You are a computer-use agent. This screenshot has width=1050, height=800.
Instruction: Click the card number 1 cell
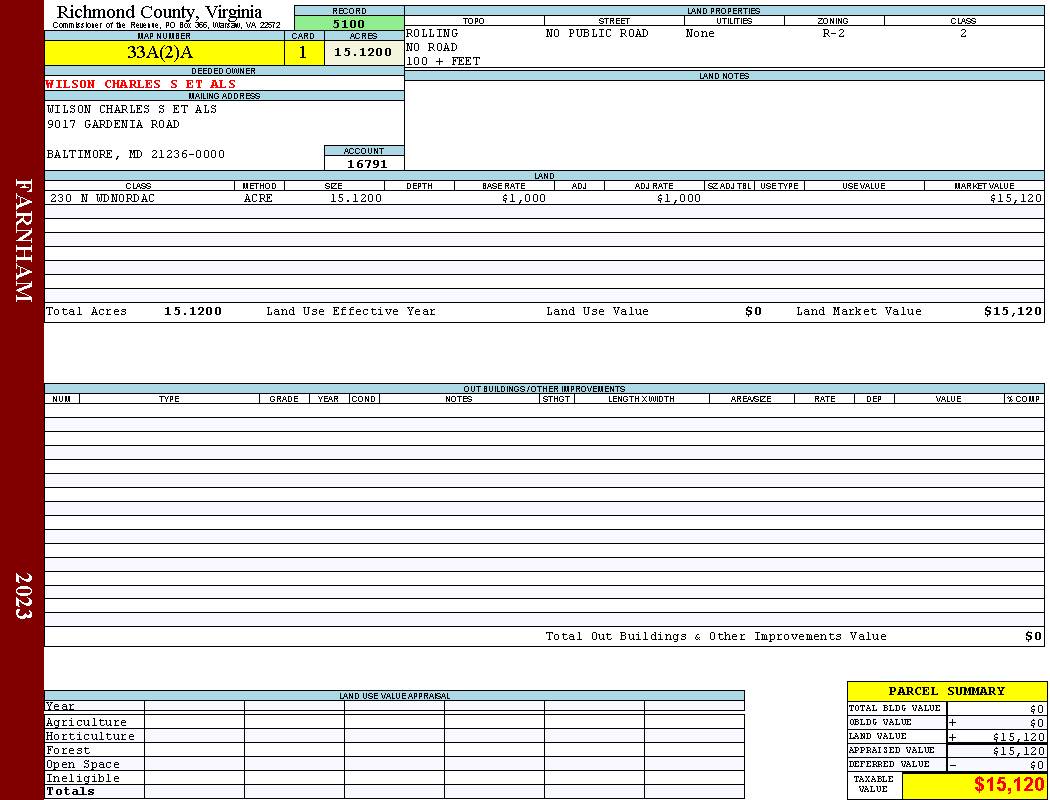point(303,52)
